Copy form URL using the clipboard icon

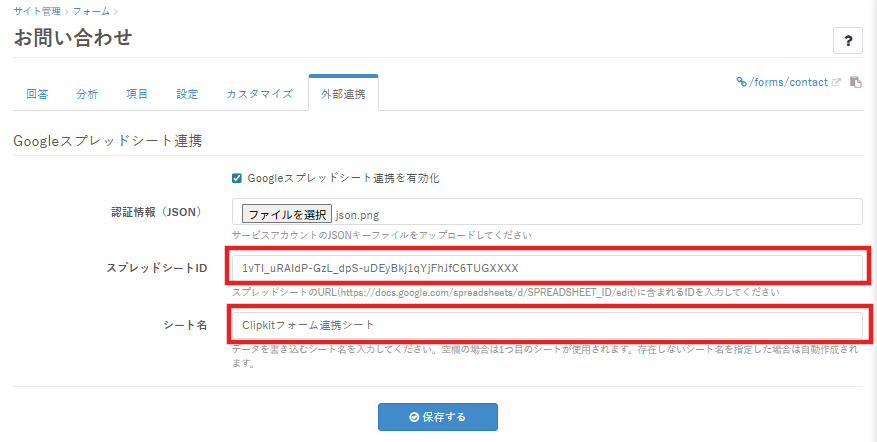856,83
